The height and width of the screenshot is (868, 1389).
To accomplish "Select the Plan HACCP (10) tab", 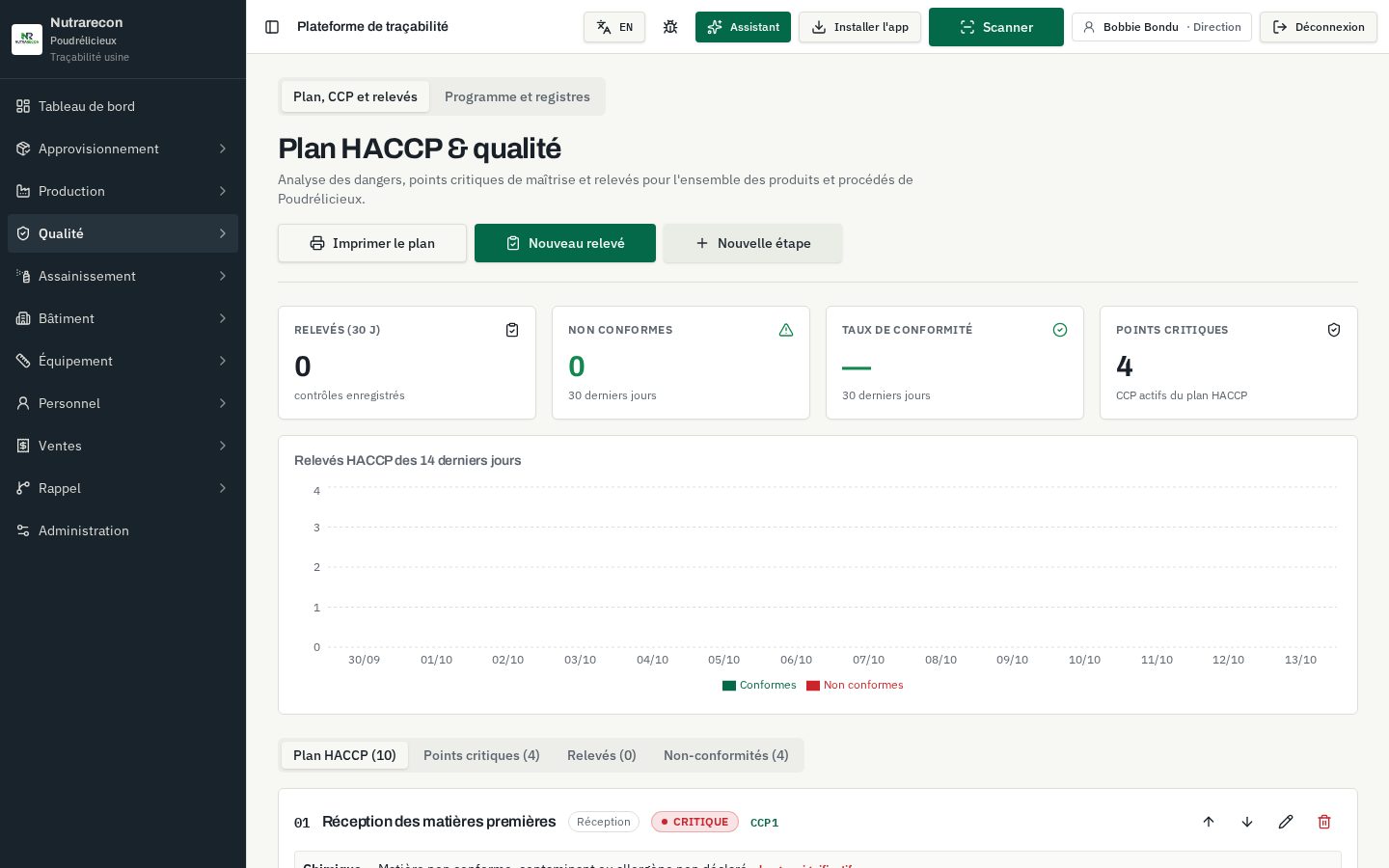I will click(x=344, y=755).
